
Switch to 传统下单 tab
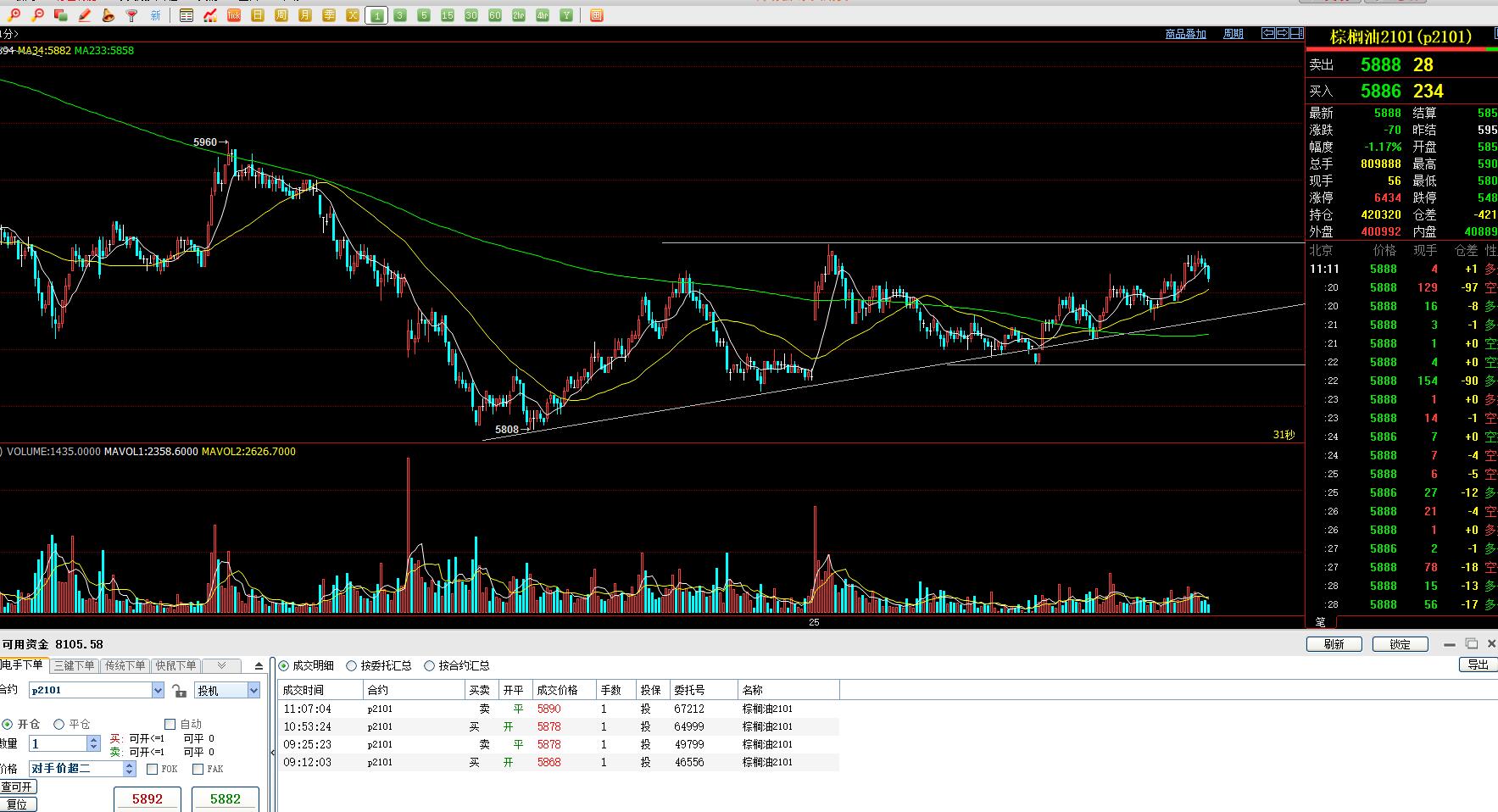[x=125, y=665]
